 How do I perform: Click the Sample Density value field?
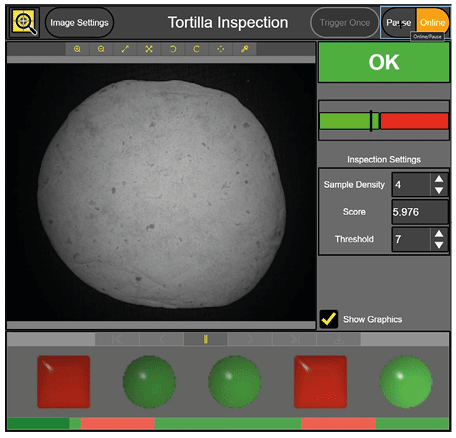[411, 184]
